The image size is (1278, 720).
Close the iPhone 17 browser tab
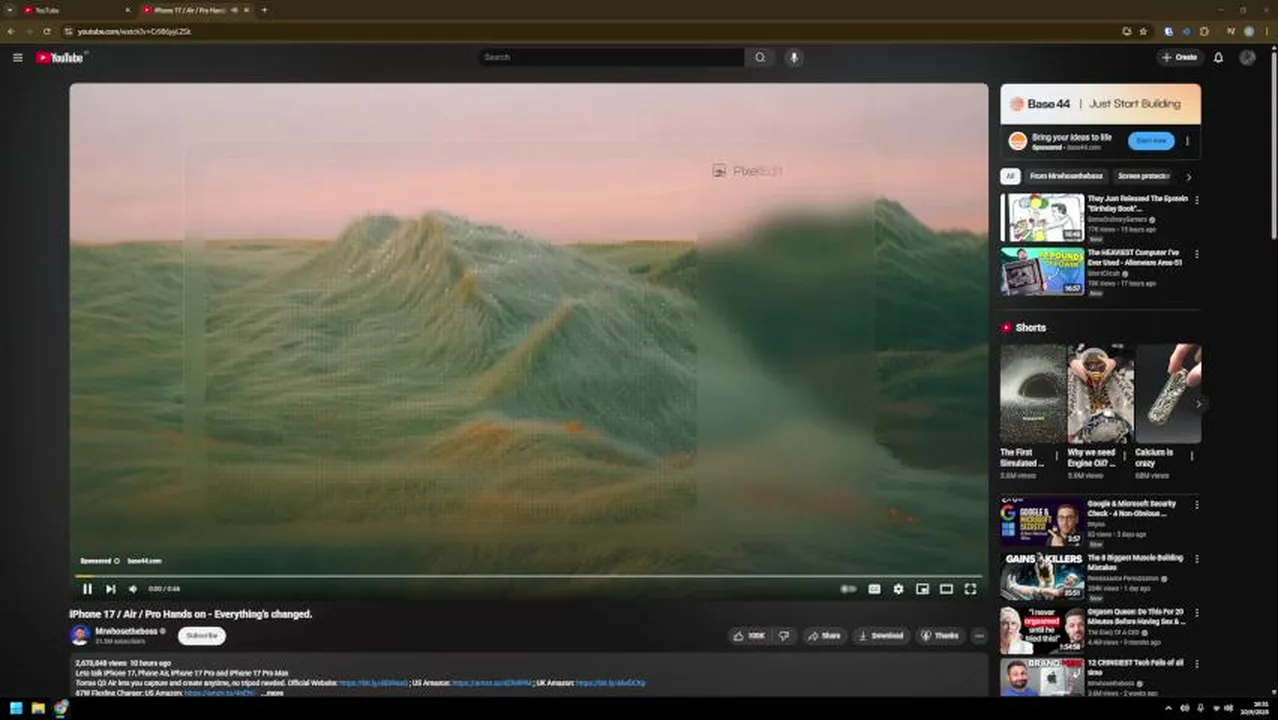tap(246, 10)
